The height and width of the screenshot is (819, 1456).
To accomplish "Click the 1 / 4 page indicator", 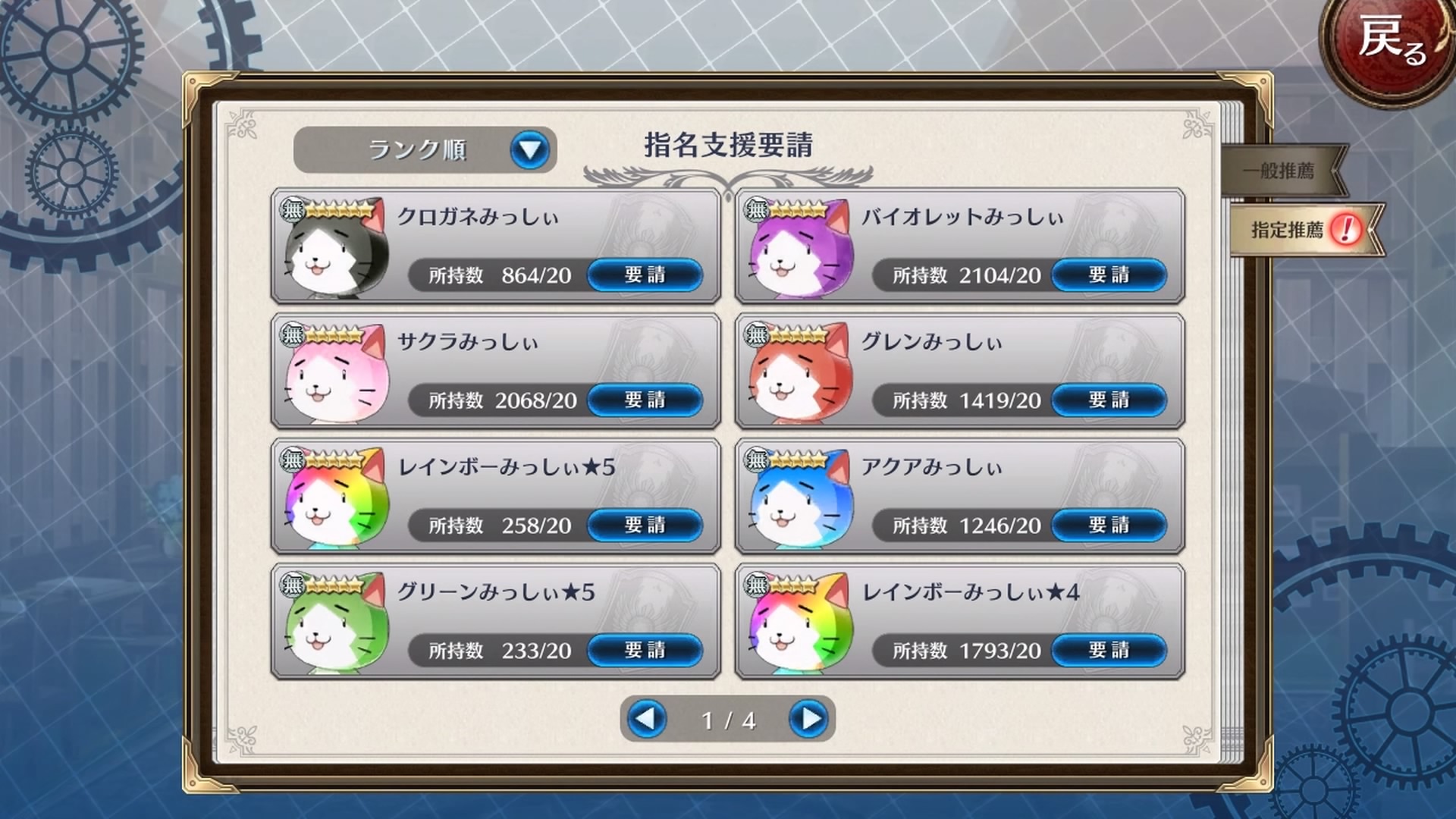I will click(x=728, y=720).
